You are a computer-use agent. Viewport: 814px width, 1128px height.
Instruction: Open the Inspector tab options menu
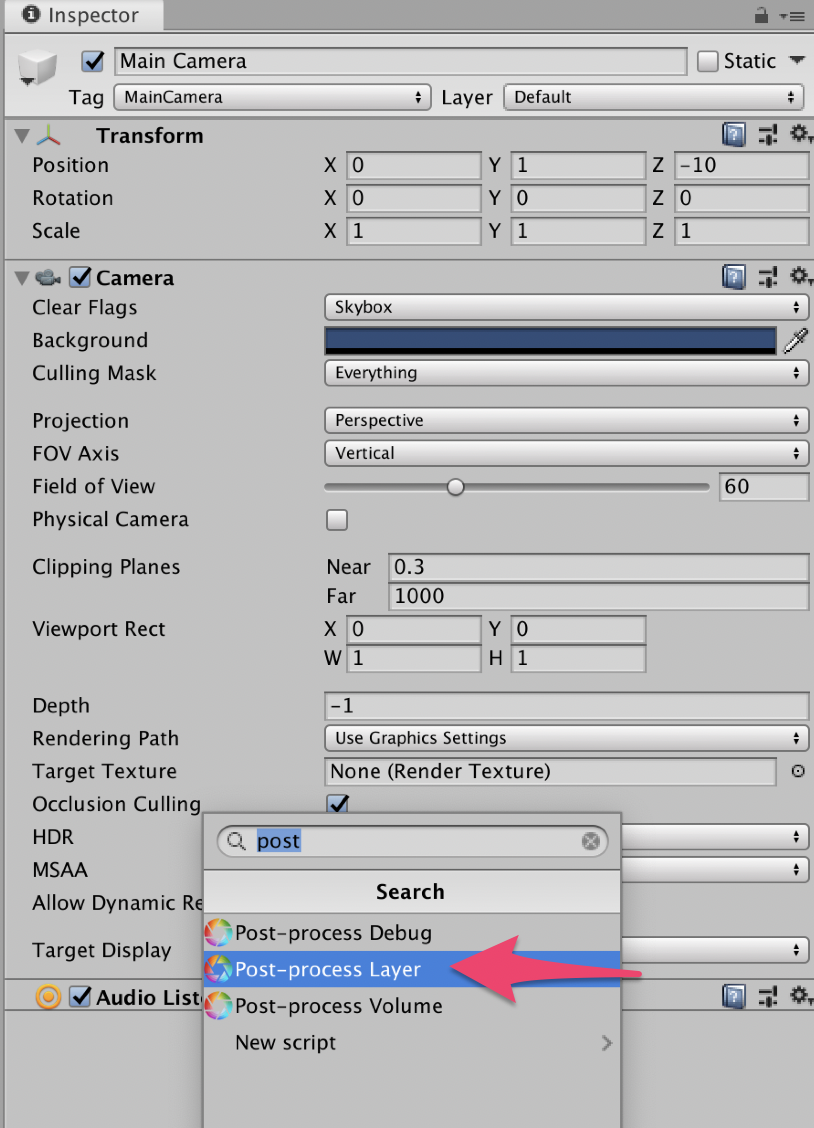[x=792, y=16]
